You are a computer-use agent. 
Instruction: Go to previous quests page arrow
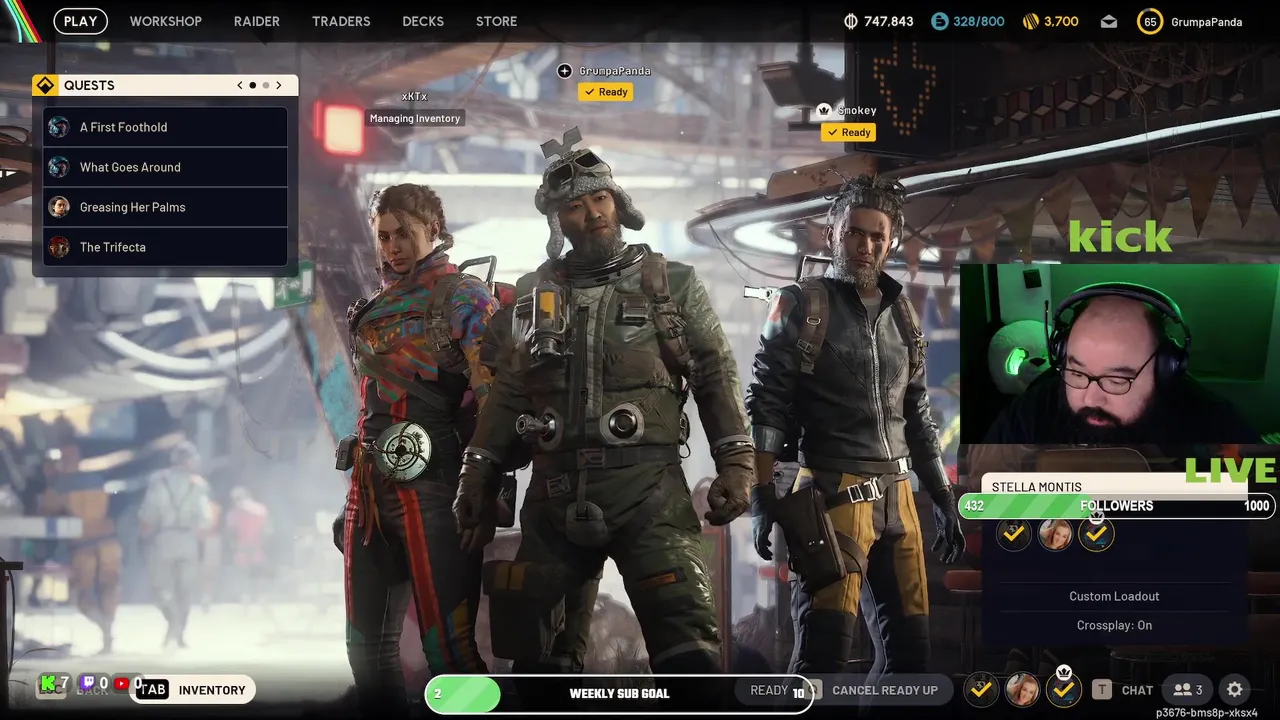(x=240, y=85)
